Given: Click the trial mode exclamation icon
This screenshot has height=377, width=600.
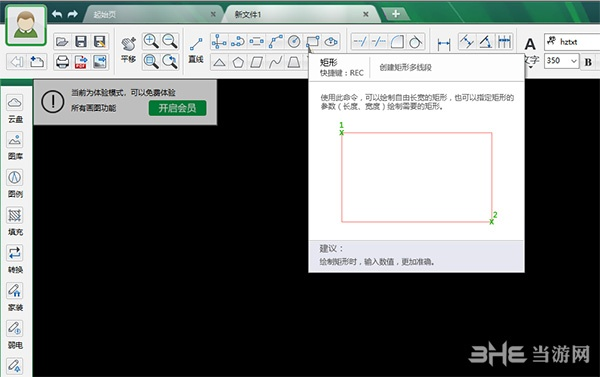Looking at the screenshot, I should coord(53,101).
